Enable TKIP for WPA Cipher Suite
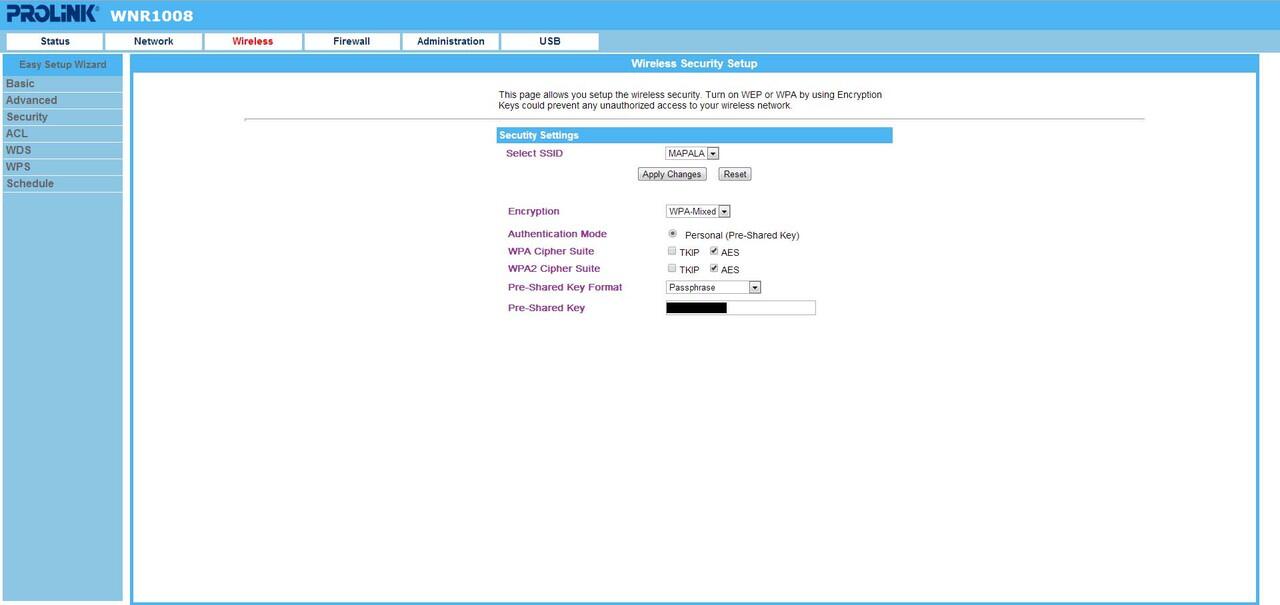 (672, 251)
